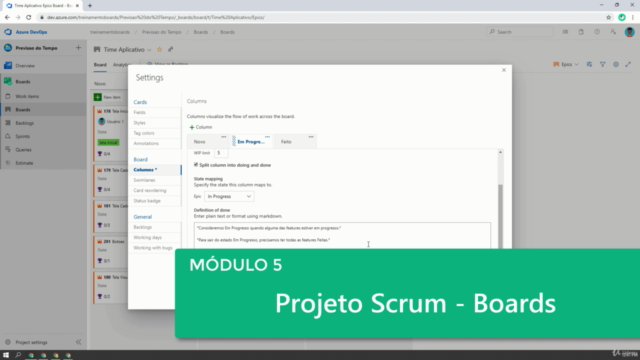Open the help question mark icon
The height and width of the screenshot is (360, 640).
tap(597, 32)
